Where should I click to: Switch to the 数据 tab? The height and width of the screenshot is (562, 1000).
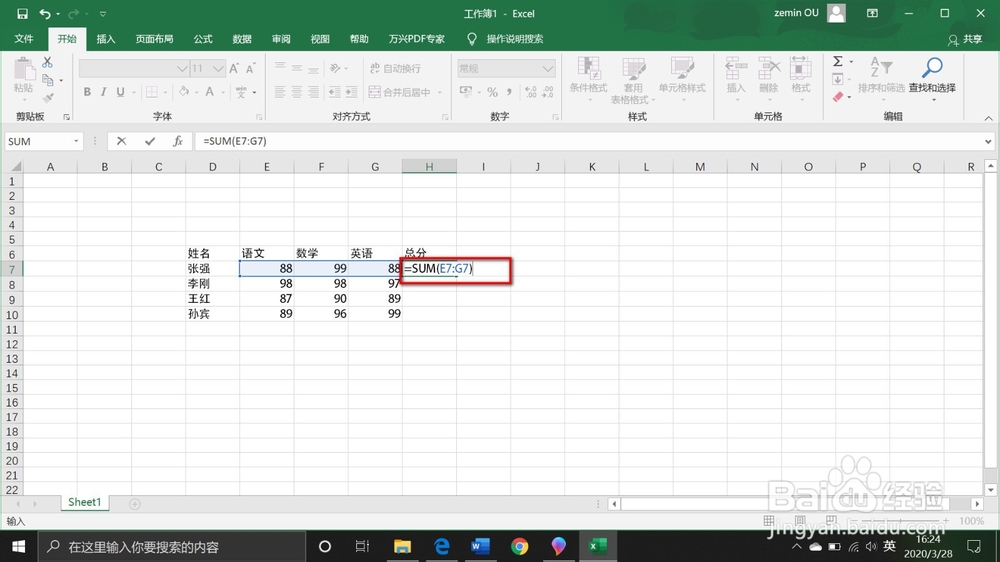pyautogui.click(x=242, y=39)
